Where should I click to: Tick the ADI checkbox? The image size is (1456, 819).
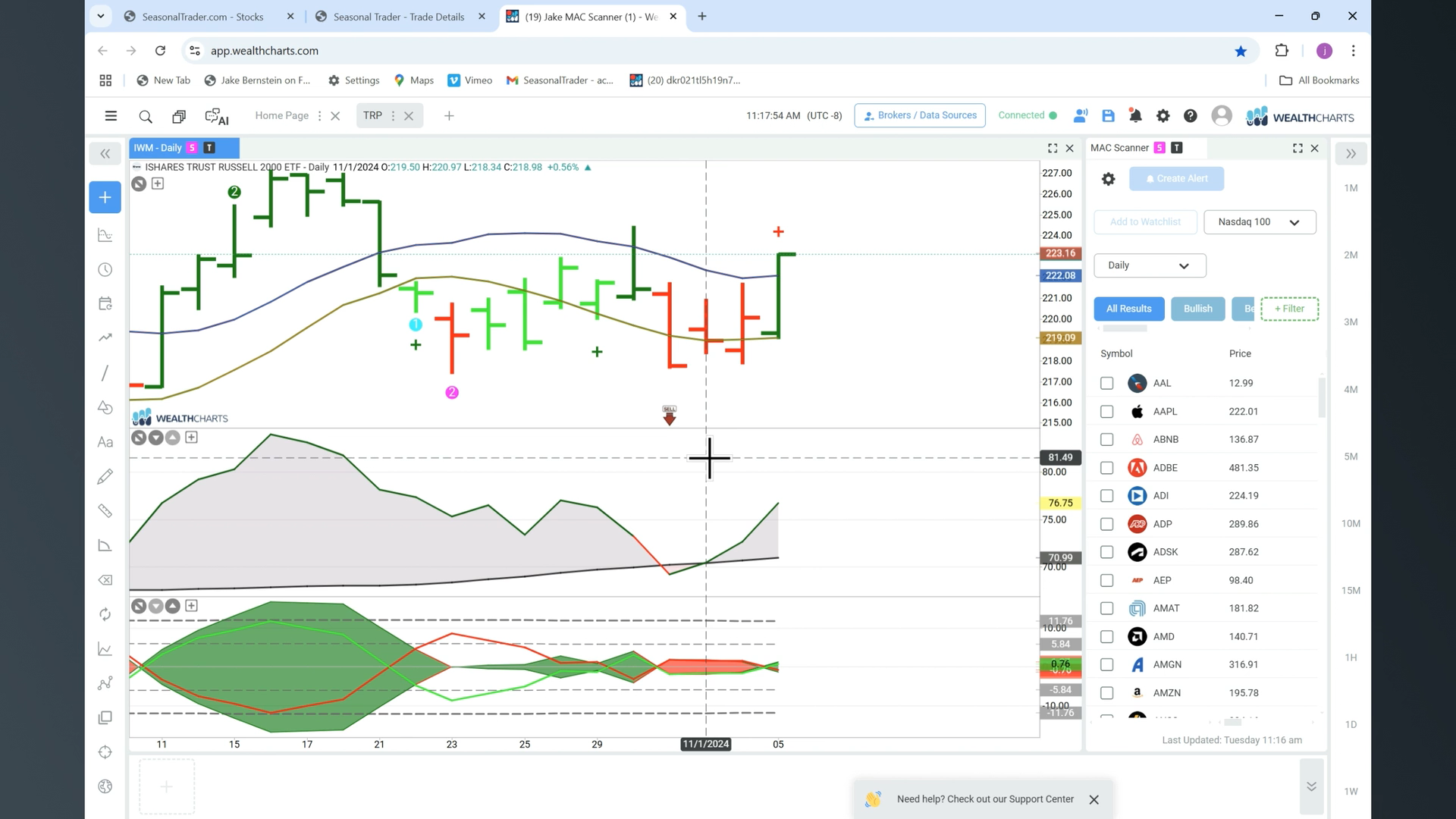click(x=1106, y=496)
